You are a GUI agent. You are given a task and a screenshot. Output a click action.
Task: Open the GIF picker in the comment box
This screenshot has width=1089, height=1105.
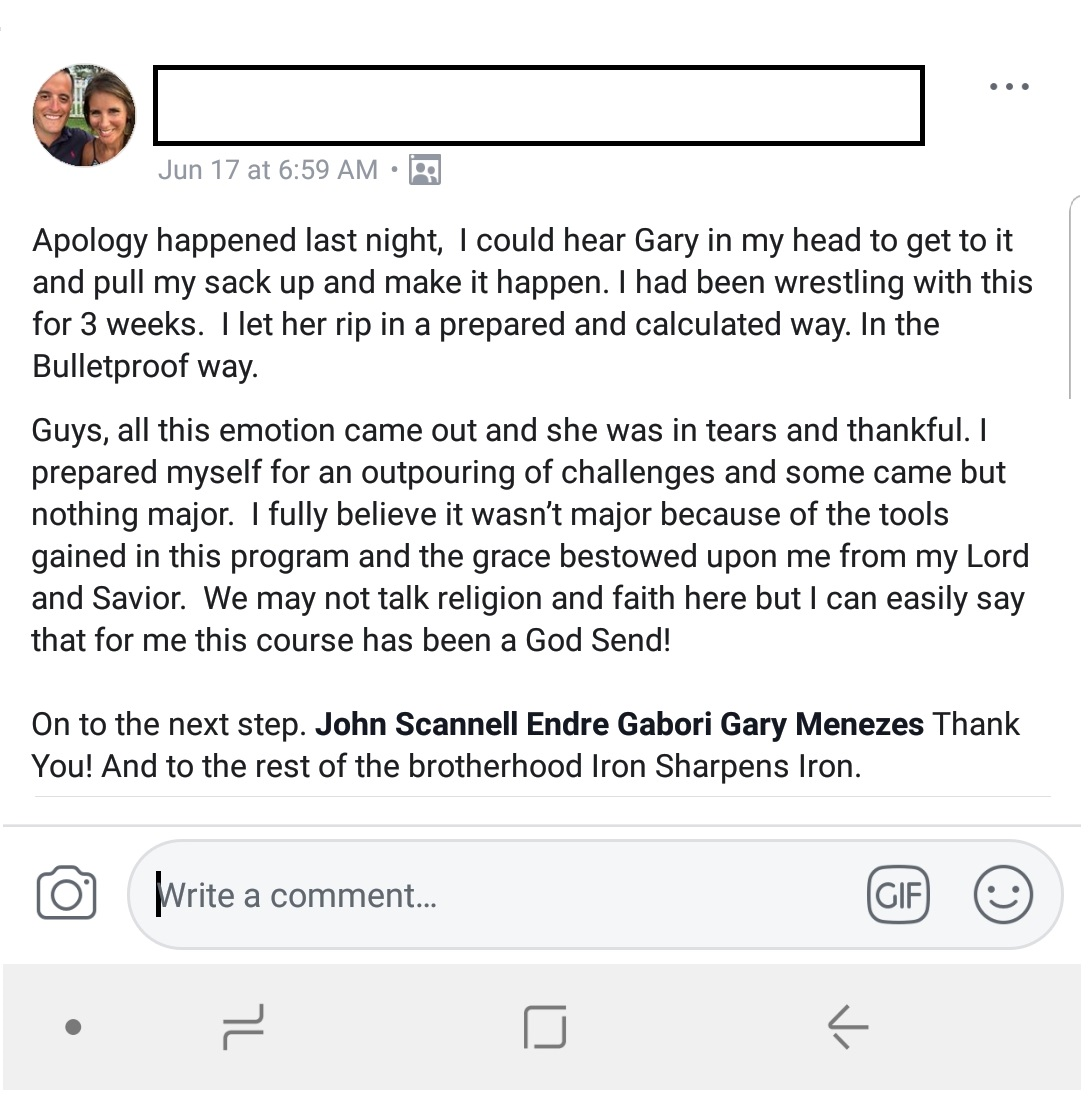click(898, 894)
